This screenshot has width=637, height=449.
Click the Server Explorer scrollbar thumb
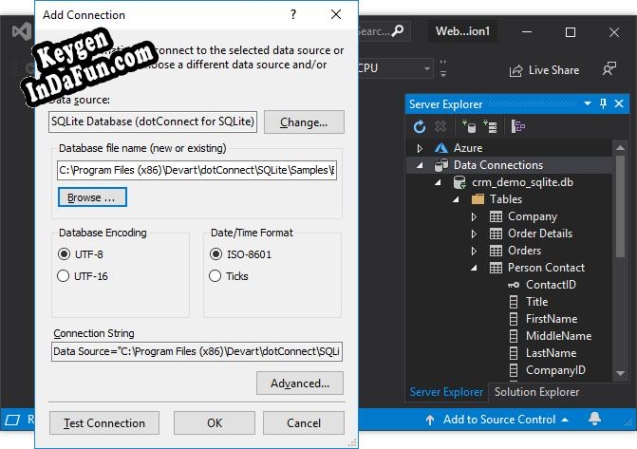point(620,206)
